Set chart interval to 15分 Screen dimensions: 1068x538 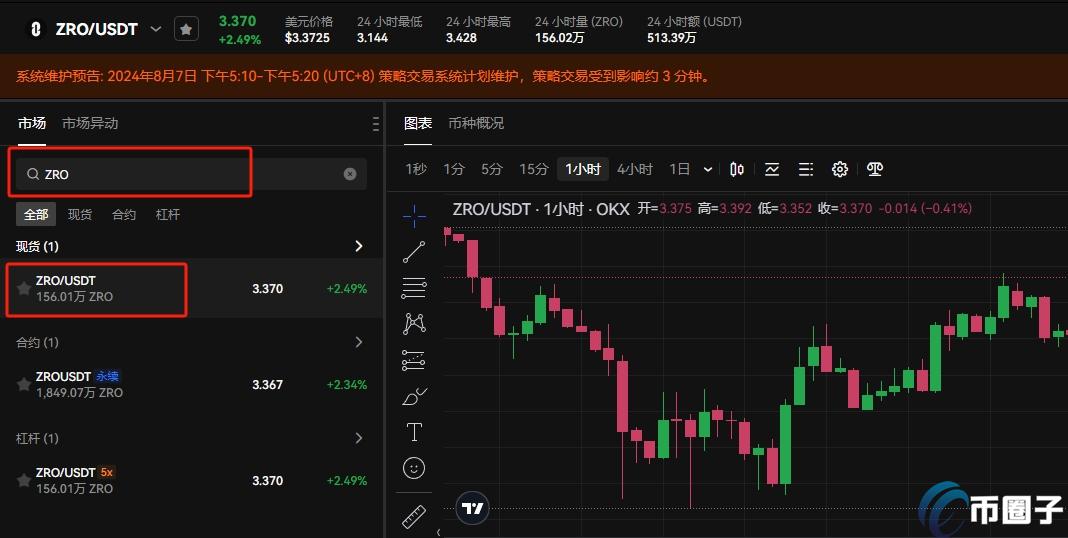pos(534,169)
